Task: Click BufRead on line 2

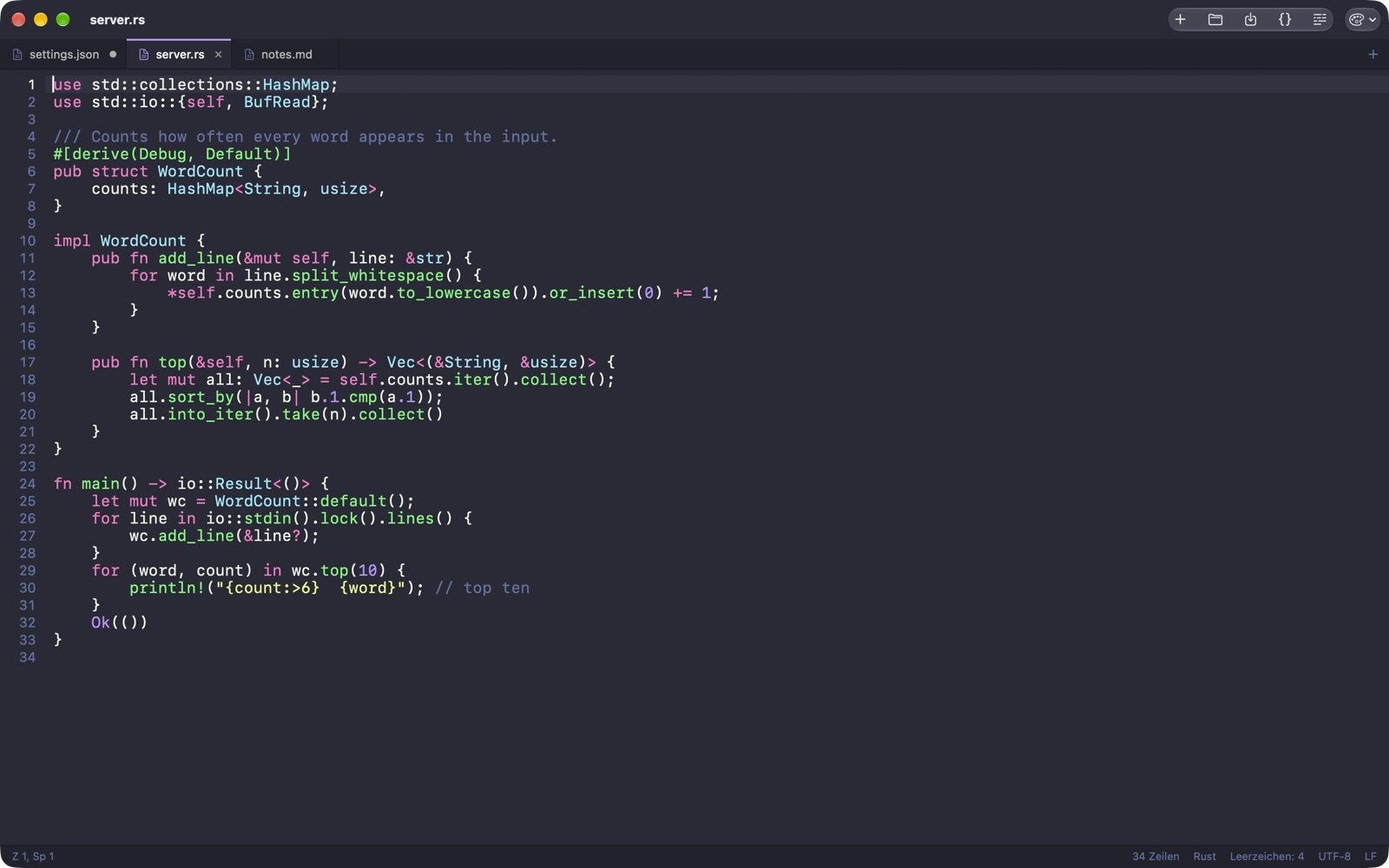Action: (x=277, y=102)
